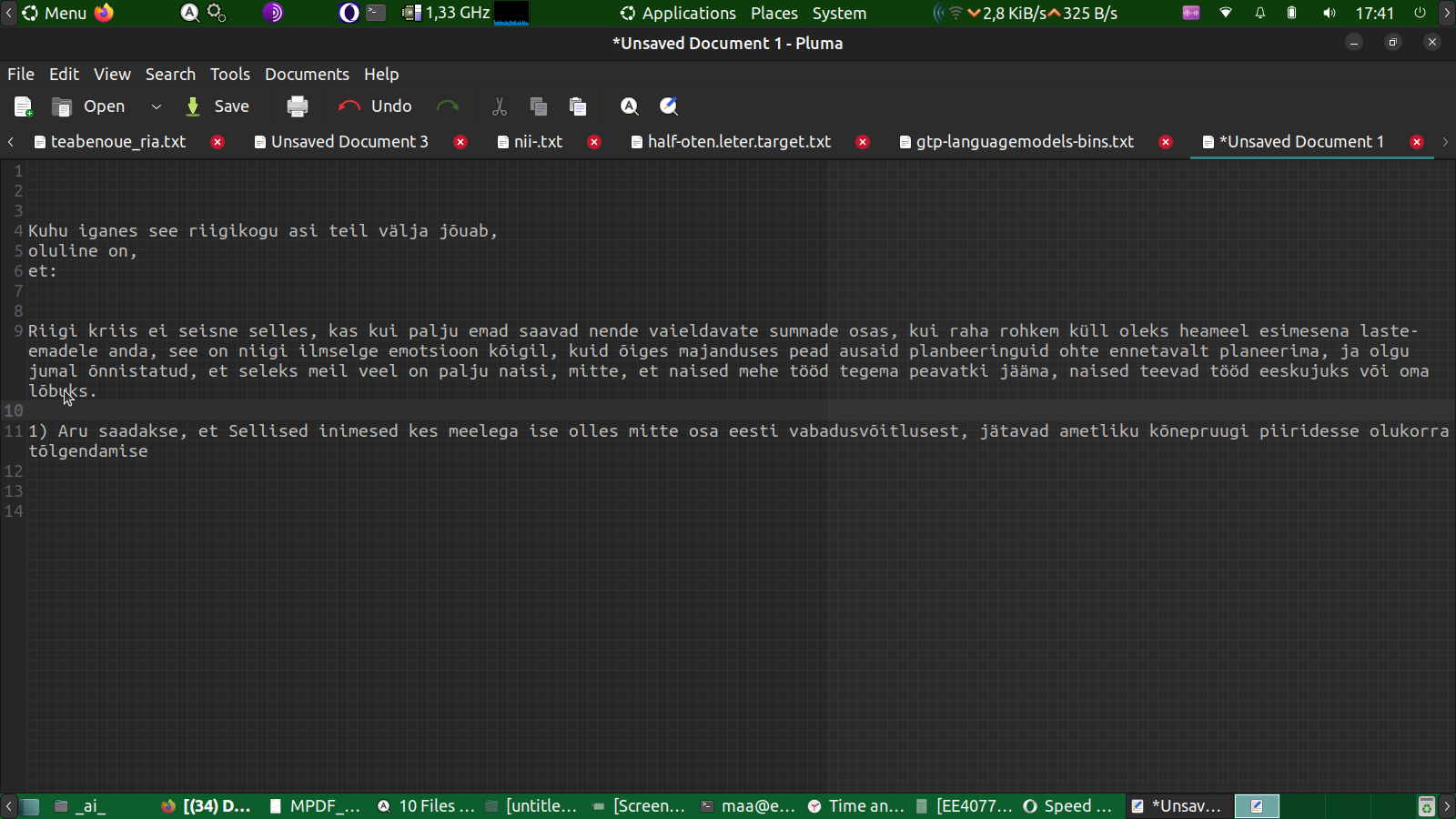Screen dimensions: 1456x819
Task: Click the Cut scissors icon
Action: (499, 106)
